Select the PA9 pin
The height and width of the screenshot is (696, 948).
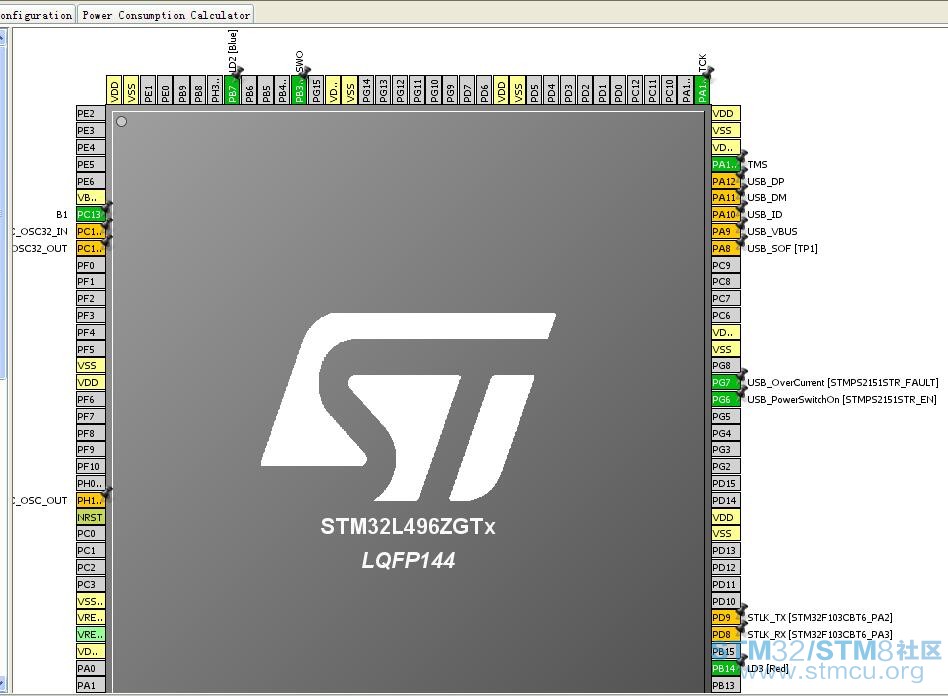pyautogui.click(x=725, y=231)
